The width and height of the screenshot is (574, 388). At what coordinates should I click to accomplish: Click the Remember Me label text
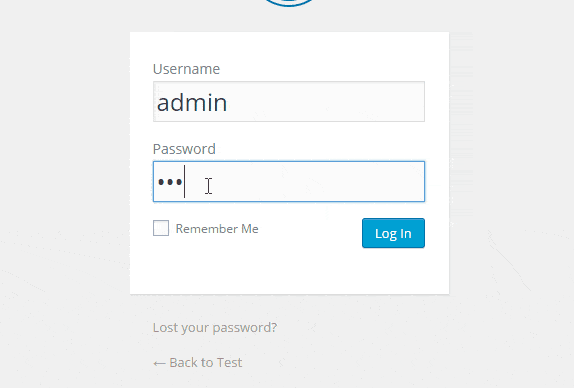(x=217, y=229)
